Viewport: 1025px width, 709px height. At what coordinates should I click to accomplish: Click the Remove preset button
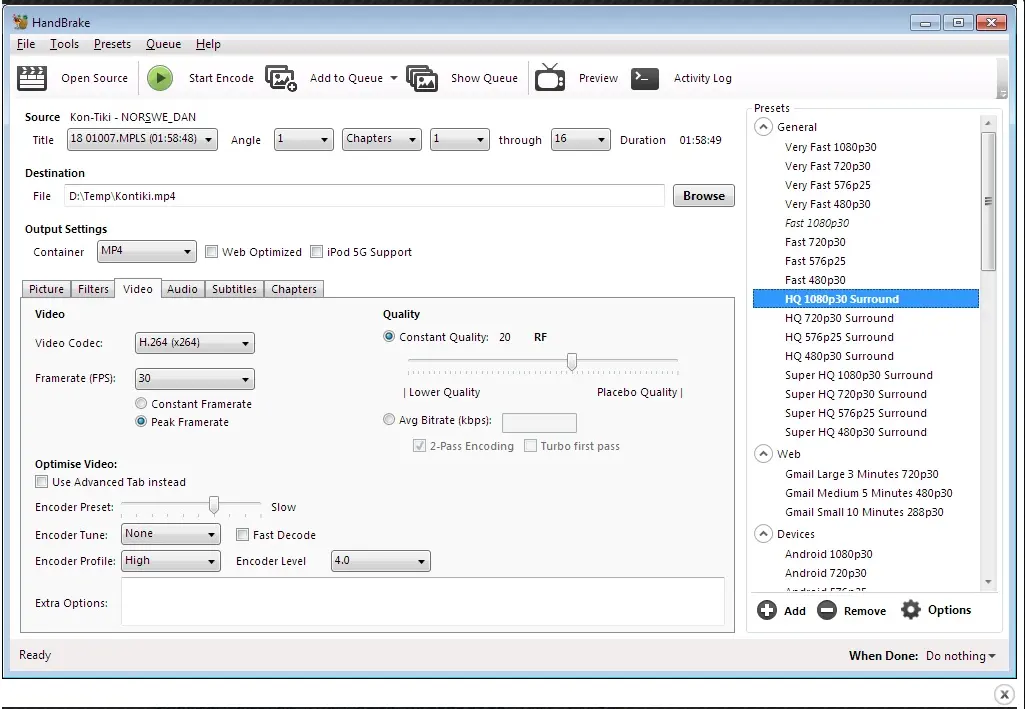851,610
